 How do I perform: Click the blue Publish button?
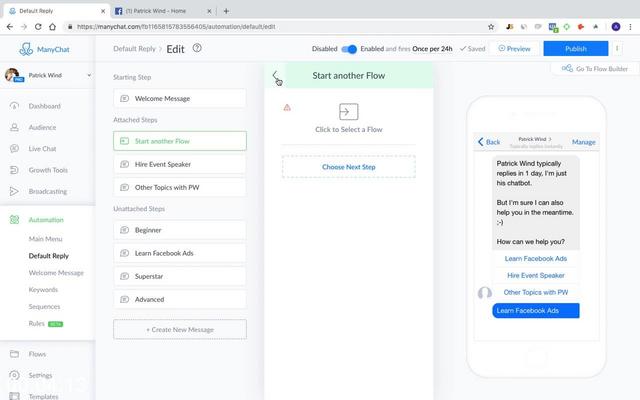tap(576, 49)
